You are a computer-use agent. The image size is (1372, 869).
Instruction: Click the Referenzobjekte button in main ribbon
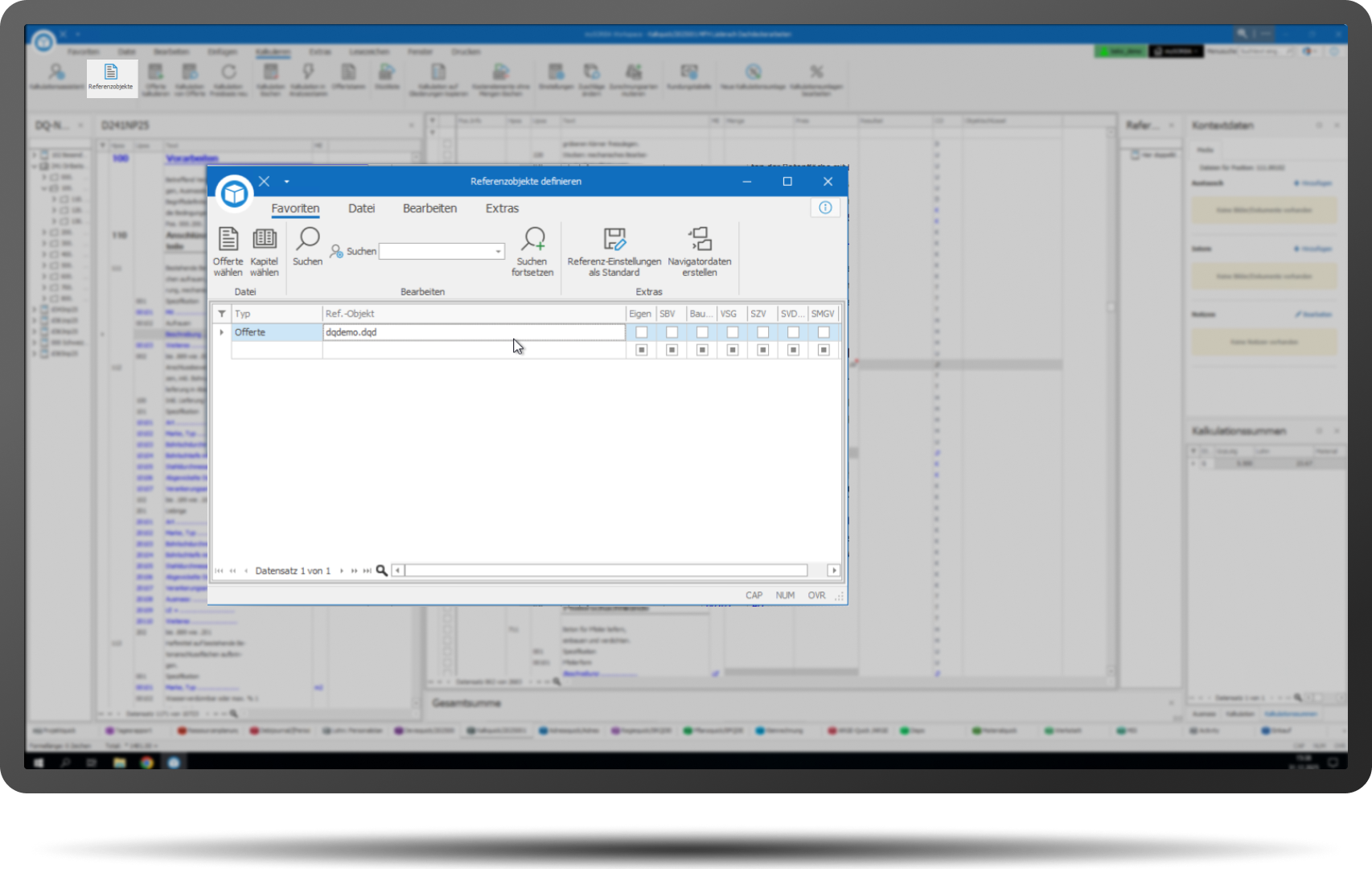[111, 77]
